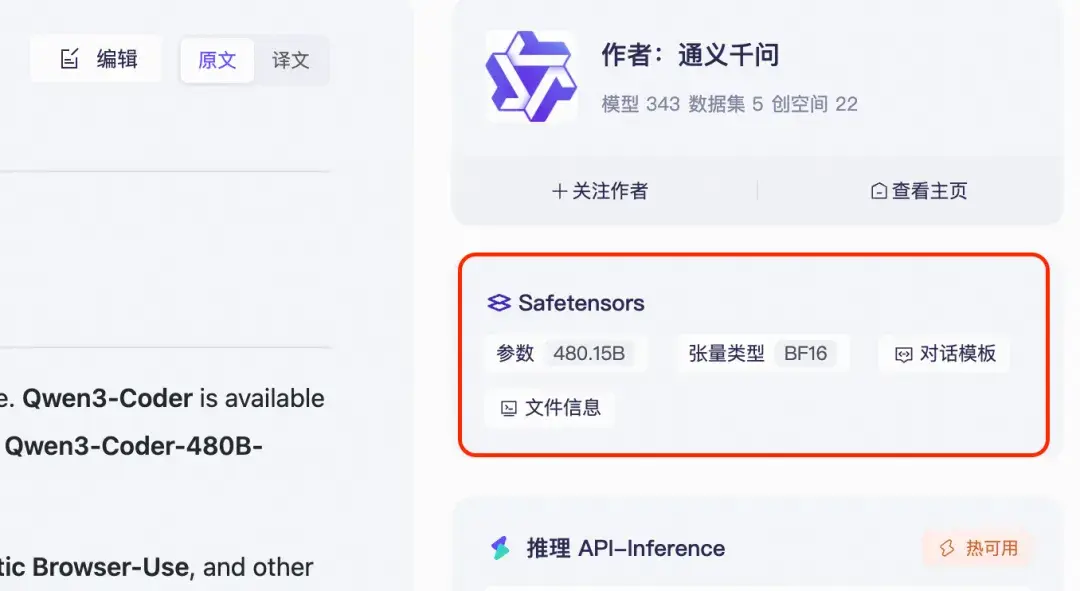Click the 480.15B parameter count value
This screenshot has height=591, width=1080.
(x=589, y=354)
